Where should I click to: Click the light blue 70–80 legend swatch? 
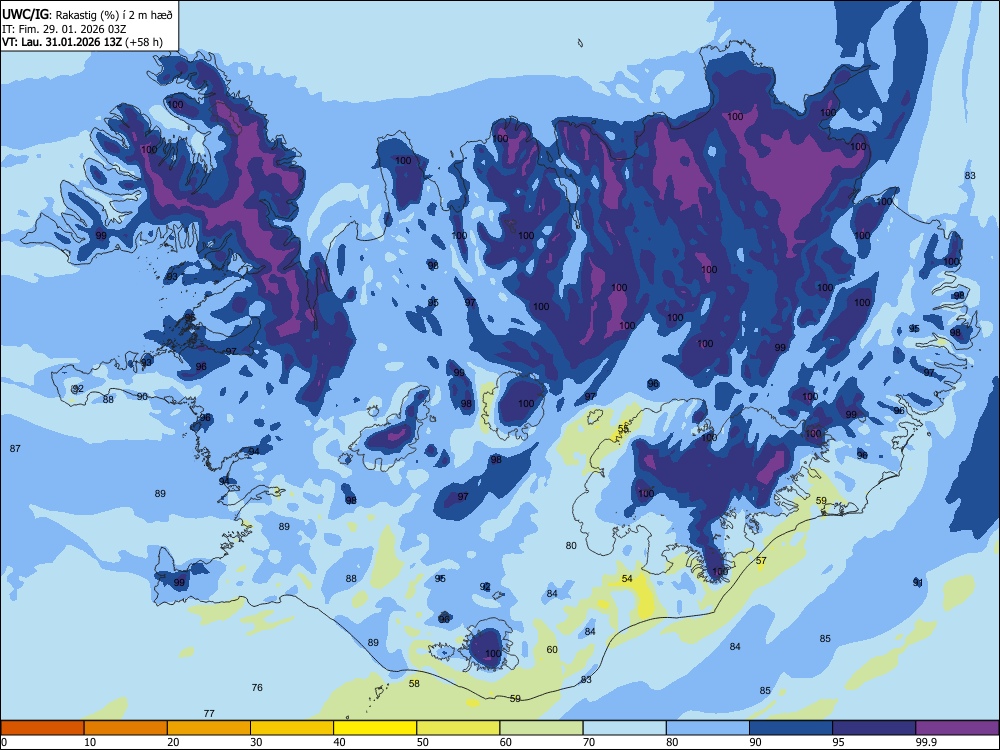(624, 728)
